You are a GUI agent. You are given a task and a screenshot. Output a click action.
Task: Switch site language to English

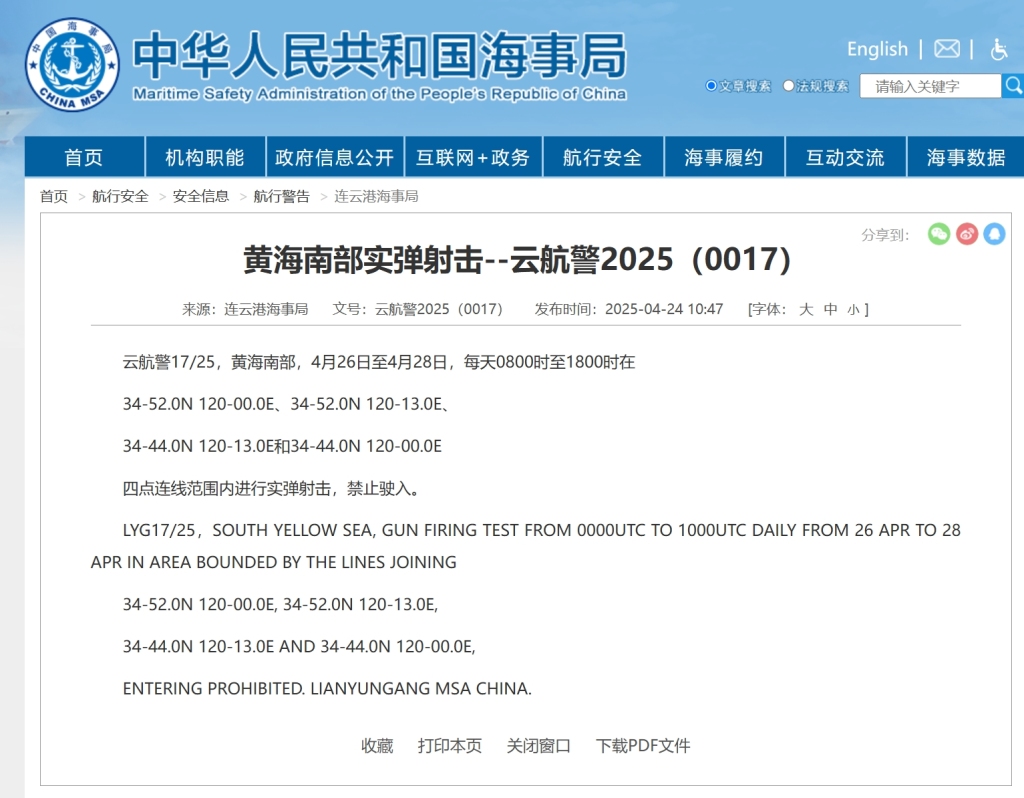click(x=877, y=49)
